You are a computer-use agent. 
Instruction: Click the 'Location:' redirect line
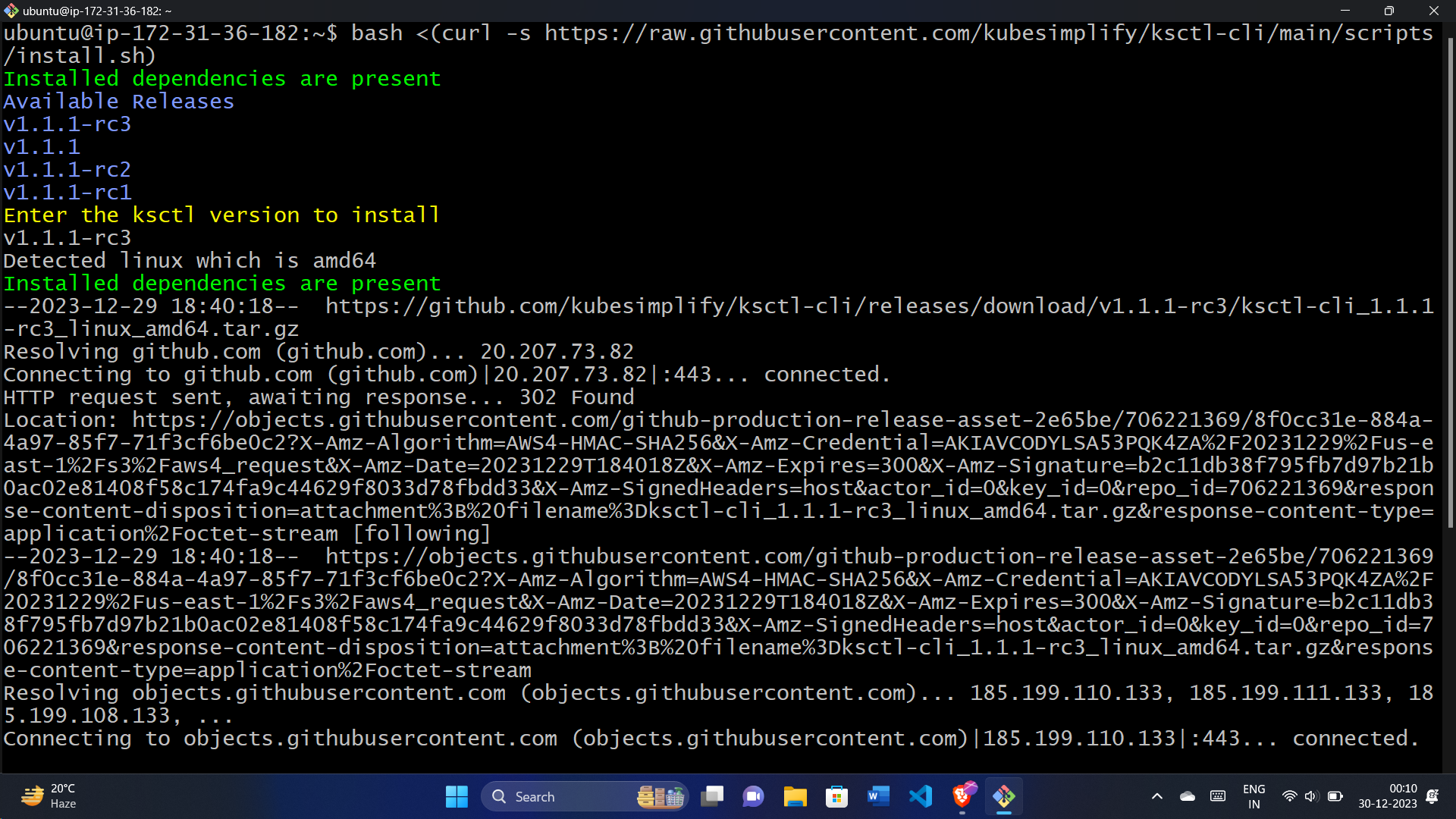click(x=718, y=420)
